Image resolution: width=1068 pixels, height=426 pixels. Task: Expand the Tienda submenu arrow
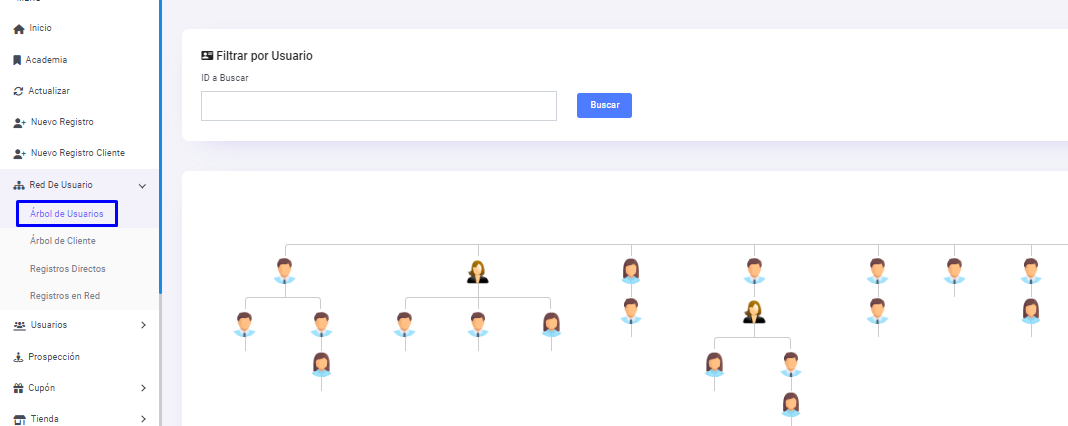[143, 419]
